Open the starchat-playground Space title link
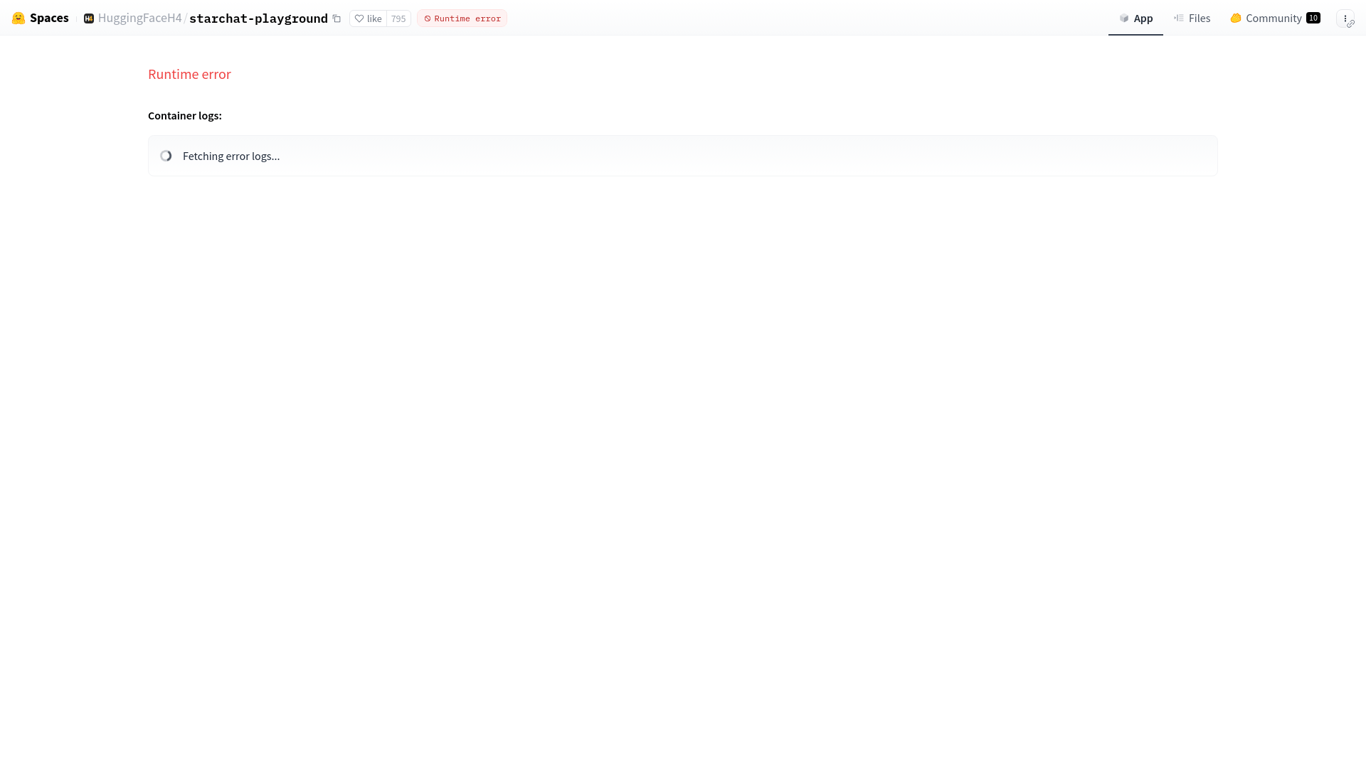This screenshot has height=768, width=1366. tap(258, 18)
